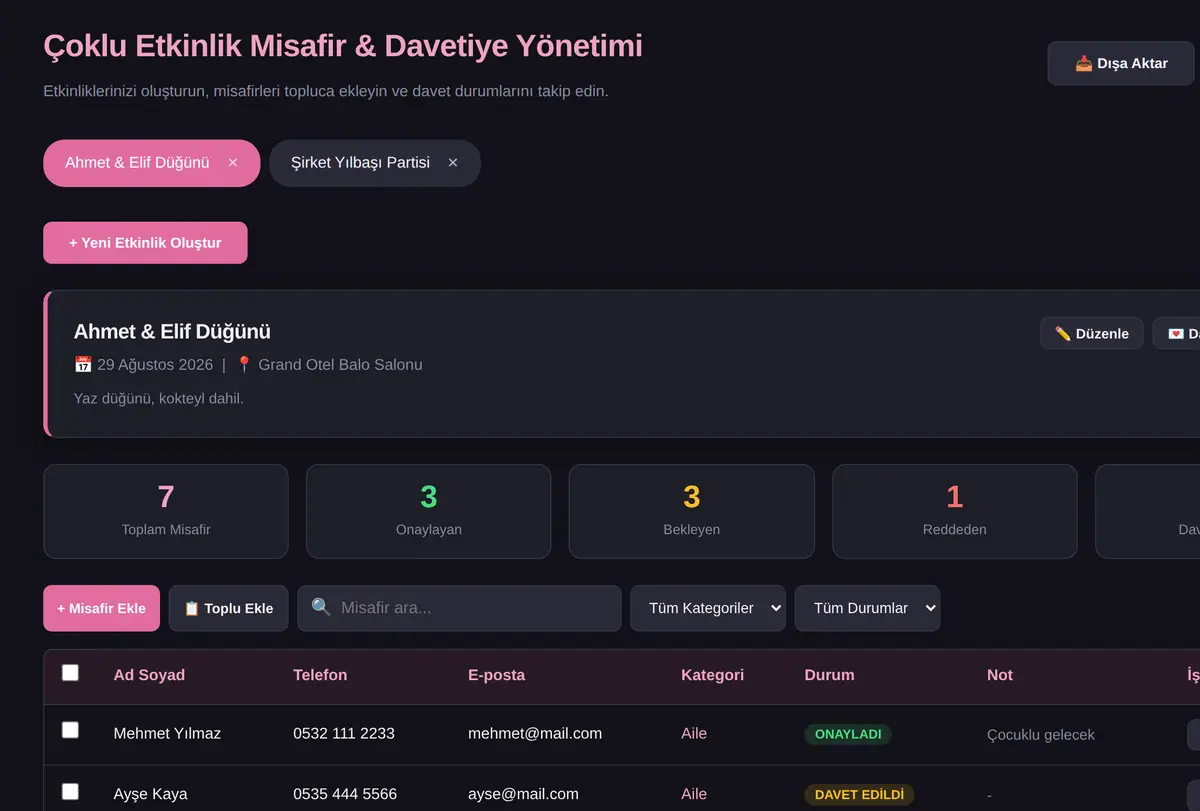The height and width of the screenshot is (811, 1200).
Task: Check the box for Mehmet Yılmaz
Action: coord(70,731)
